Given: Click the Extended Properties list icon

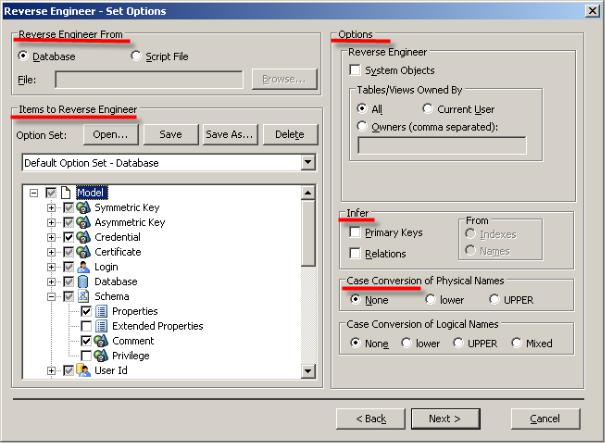Looking at the screenshot, I should click(x=101, y=326).
